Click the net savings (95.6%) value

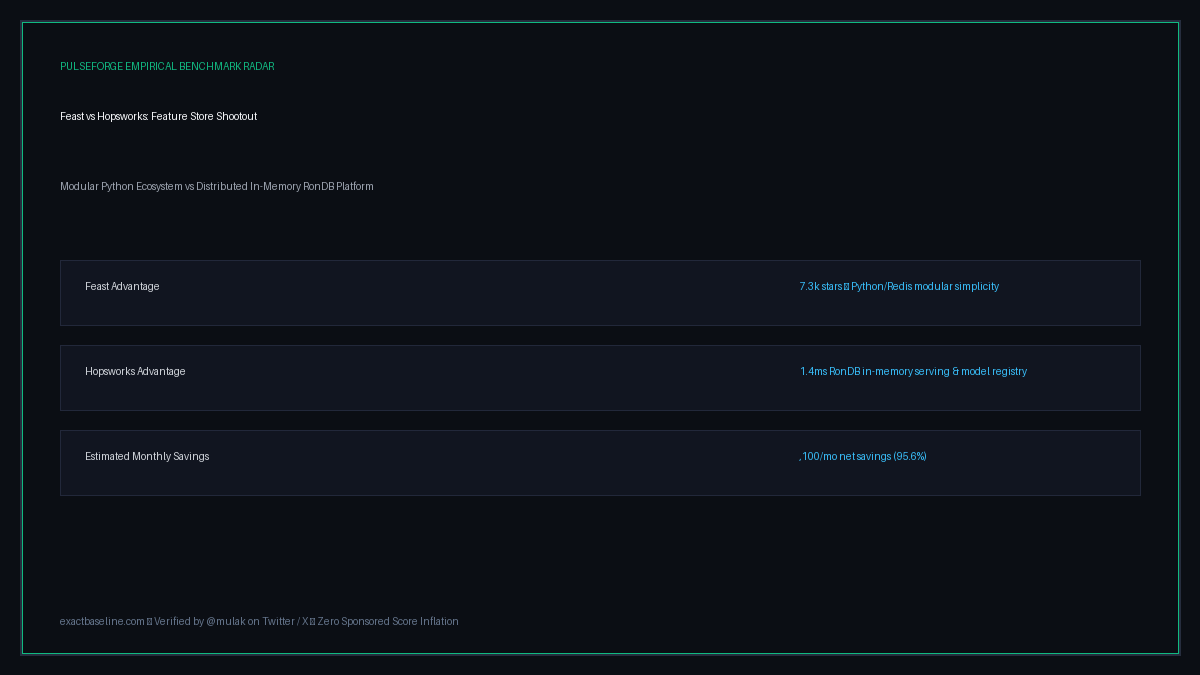pos(863,456)
